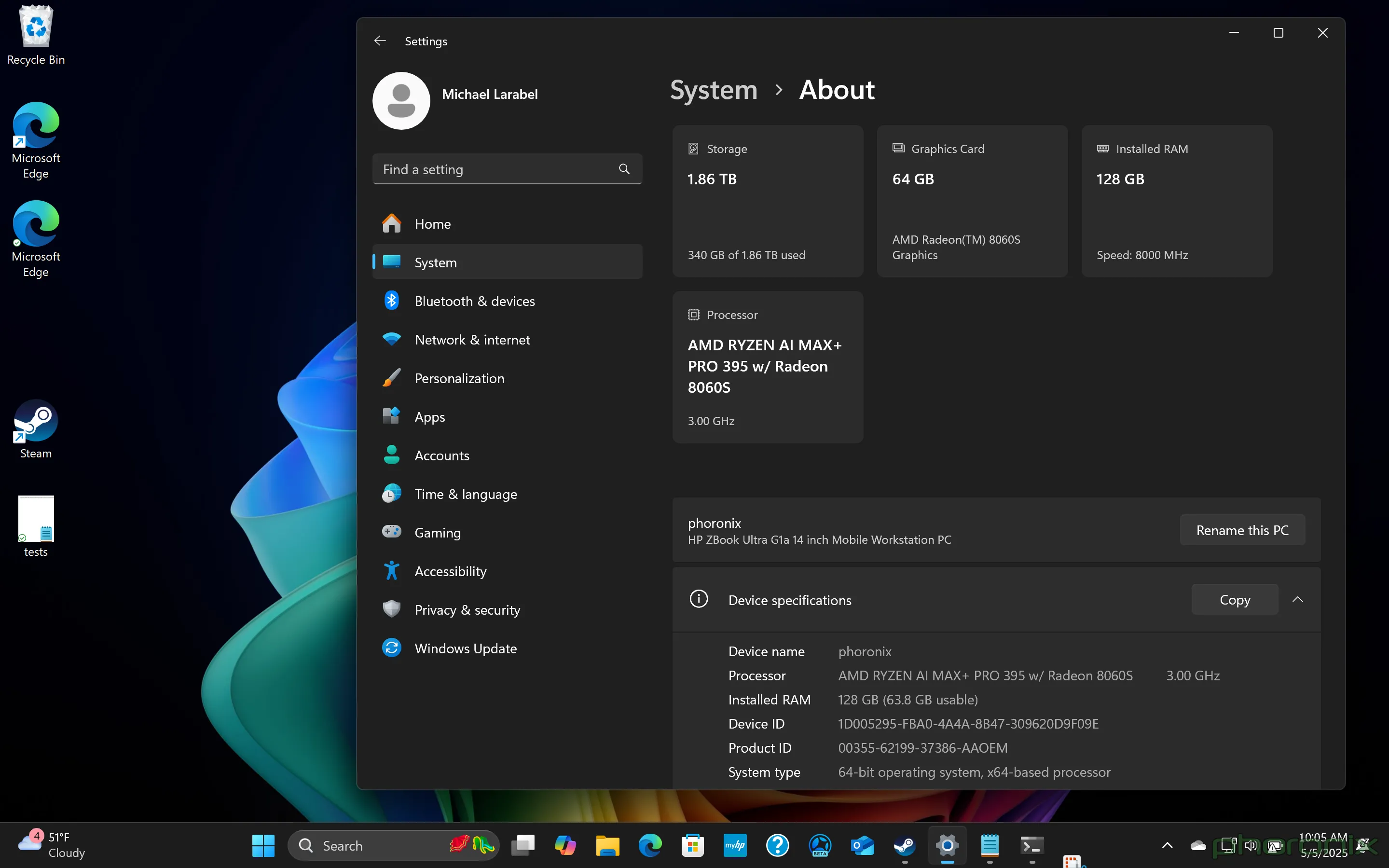Image resolution: width=1389 pixels, height=868 pixels.
Task: Open Bluetooth & devices settings
Action: 474,301
